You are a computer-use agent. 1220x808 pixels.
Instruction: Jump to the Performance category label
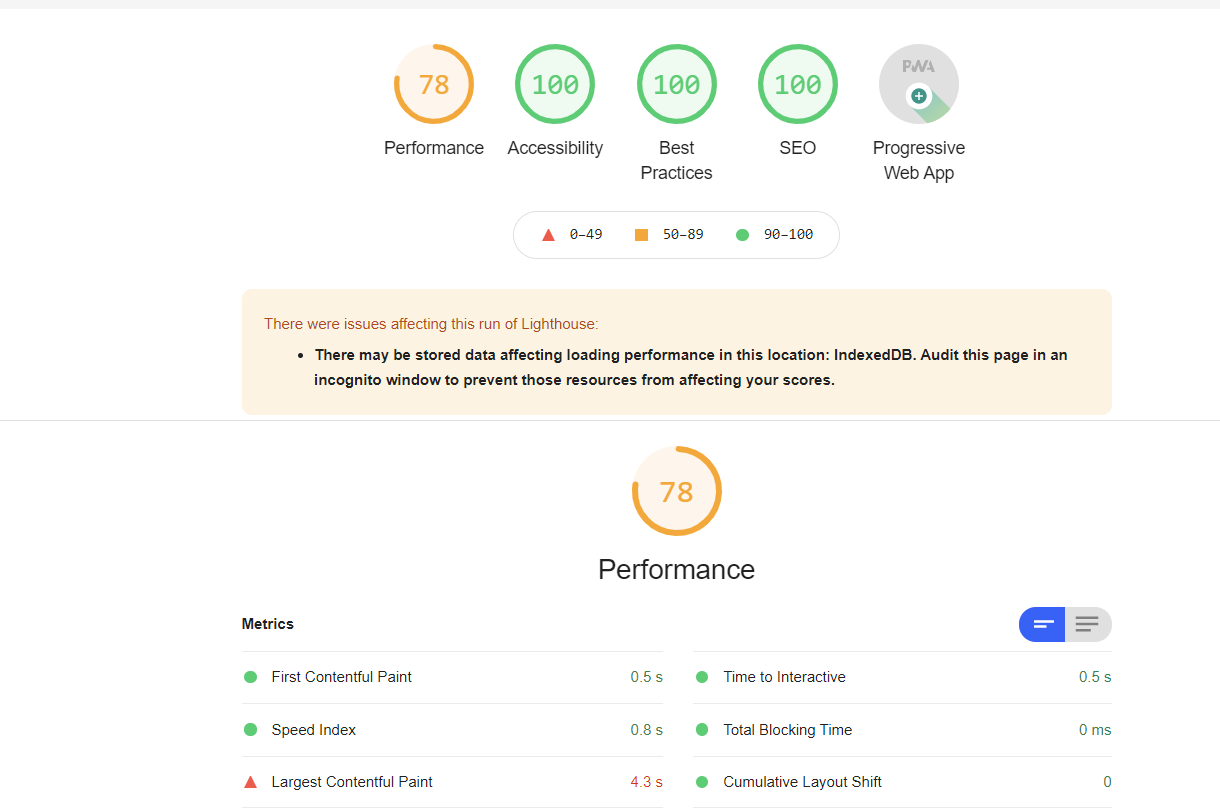click(434, 148)
